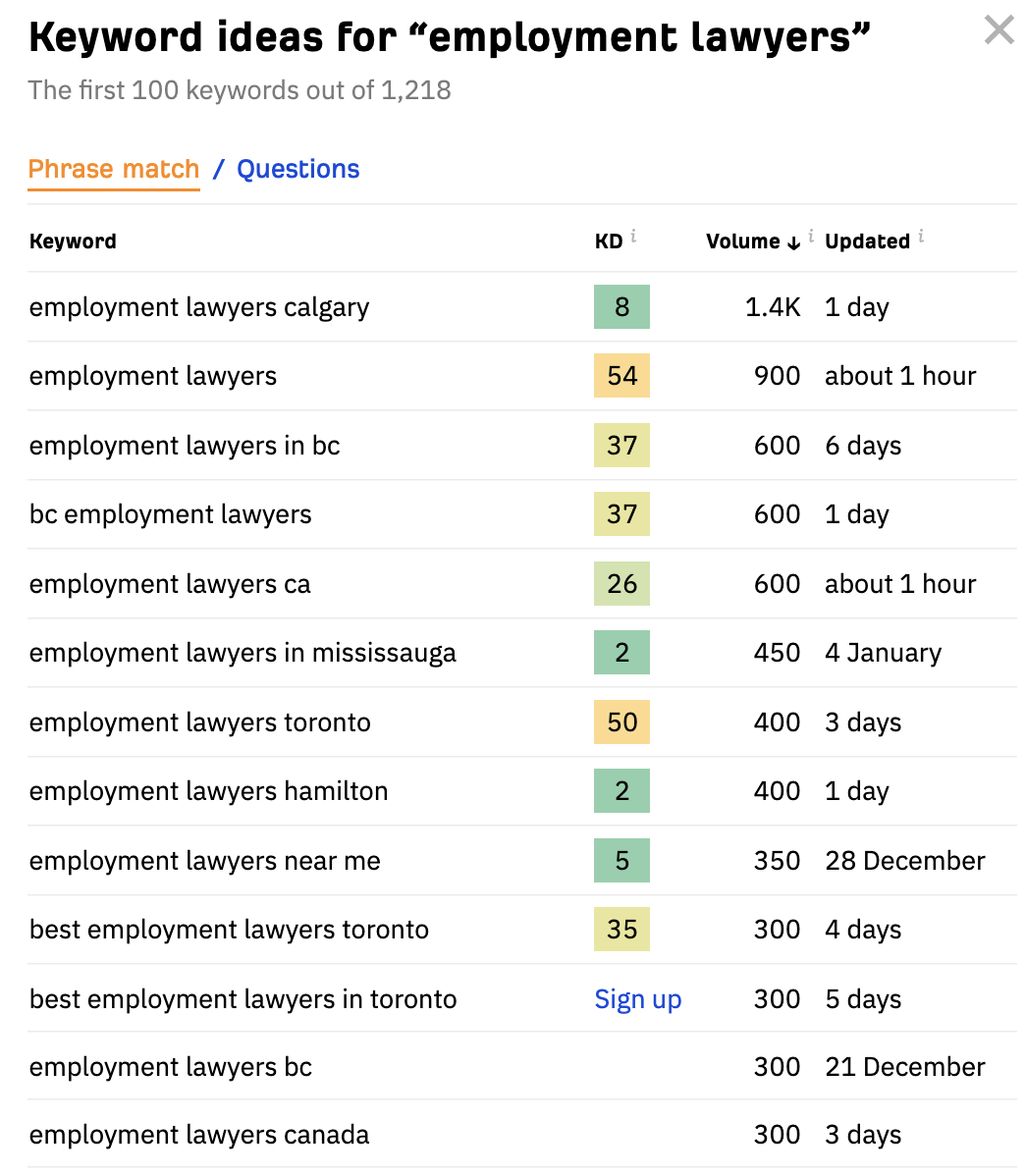This screenshot has height=1176, width=1025.
Task: Click the KD info icon
Action: [x=634, y=236]
